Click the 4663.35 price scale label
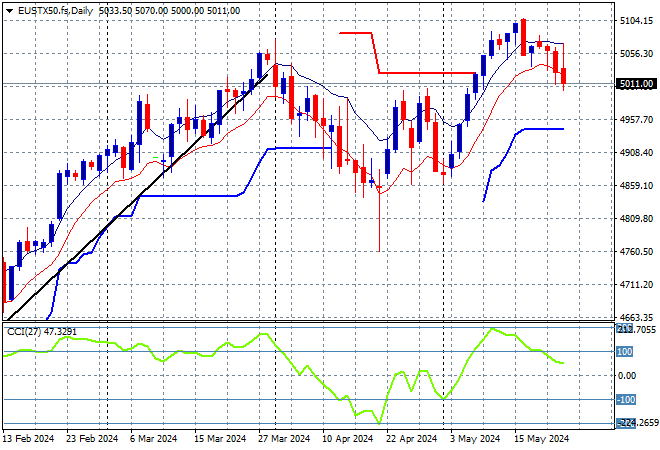660x450 pixels. tap(637, 317)
